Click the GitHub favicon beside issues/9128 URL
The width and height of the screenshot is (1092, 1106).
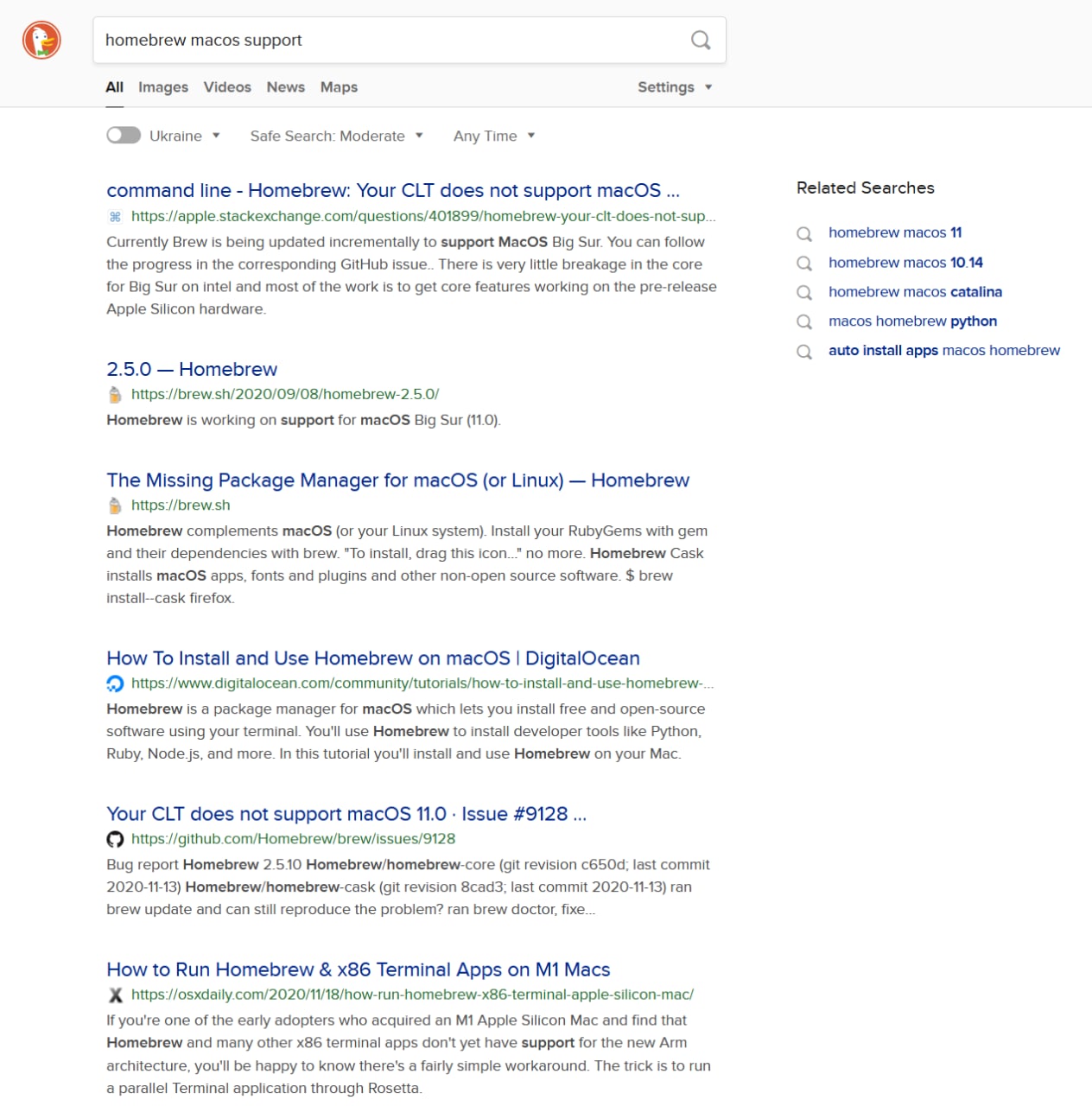115,839
